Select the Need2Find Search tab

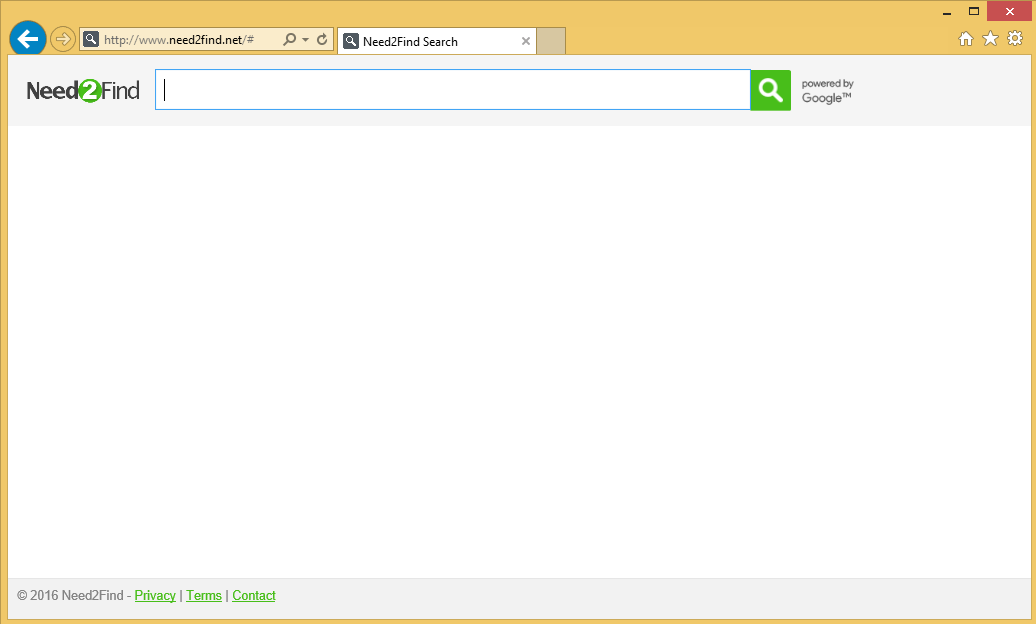tap(430, 41)
